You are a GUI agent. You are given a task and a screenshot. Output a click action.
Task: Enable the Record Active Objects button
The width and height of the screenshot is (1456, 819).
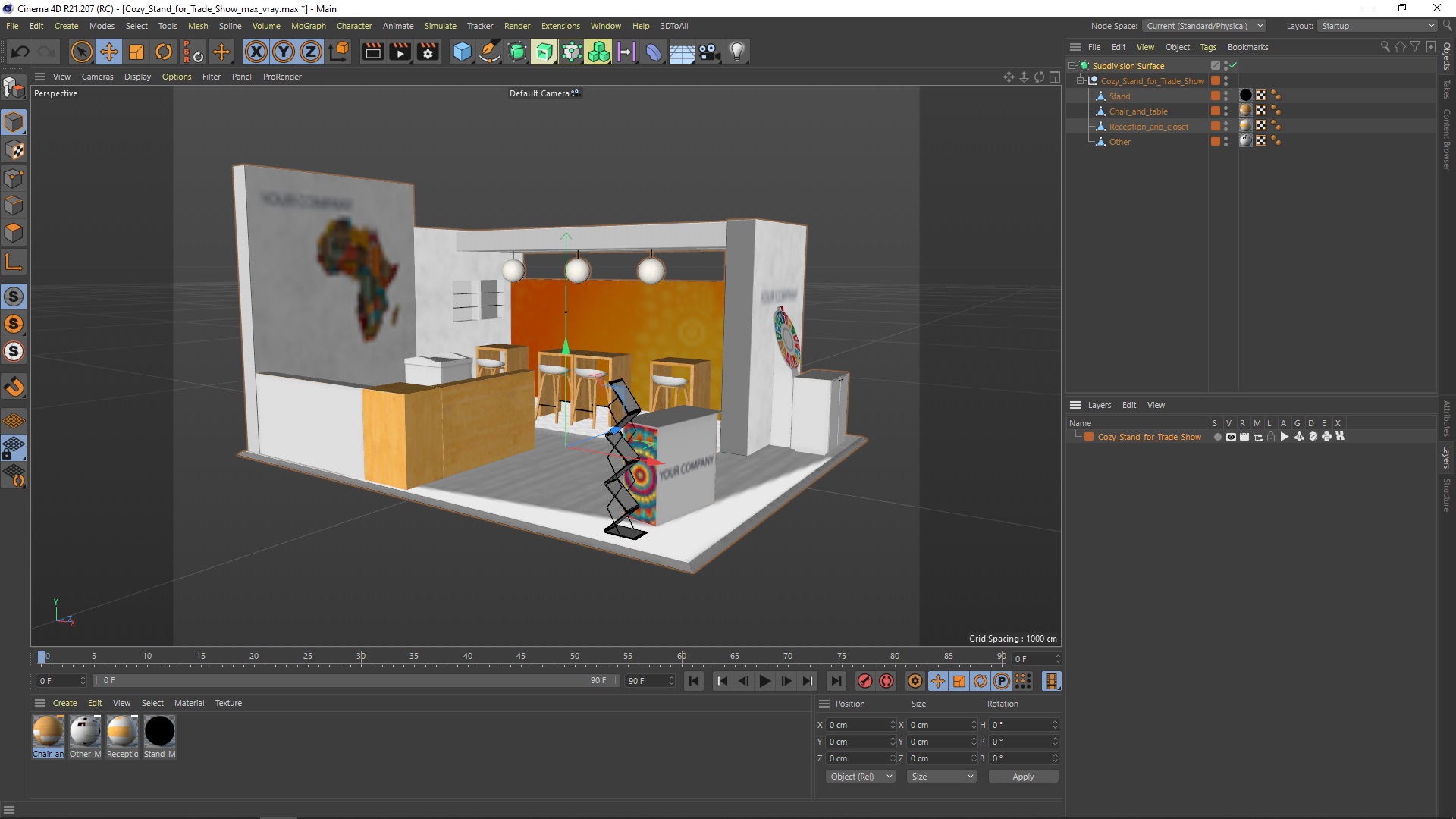864,681
